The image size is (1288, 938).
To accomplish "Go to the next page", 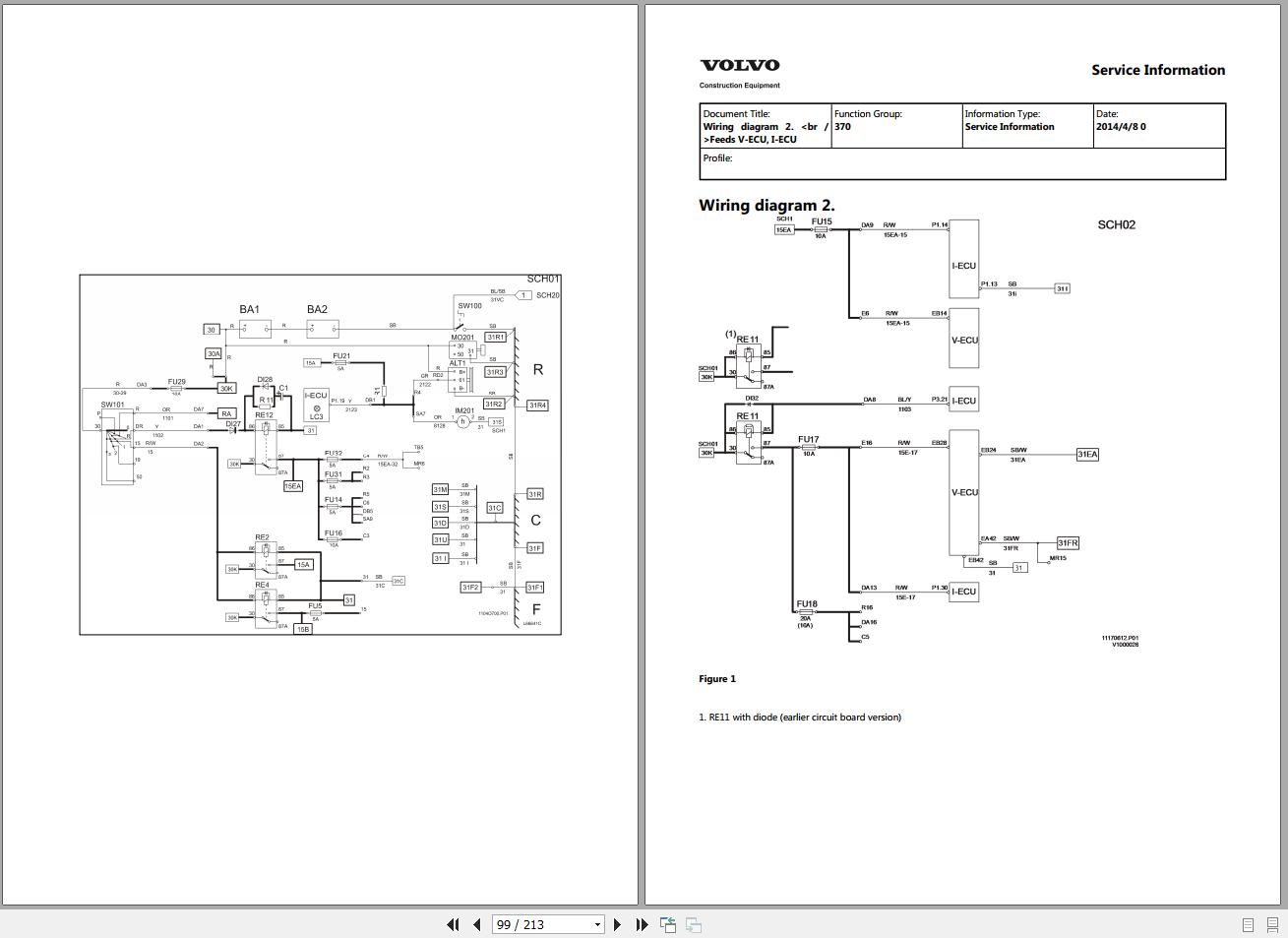I will [617, 924].
